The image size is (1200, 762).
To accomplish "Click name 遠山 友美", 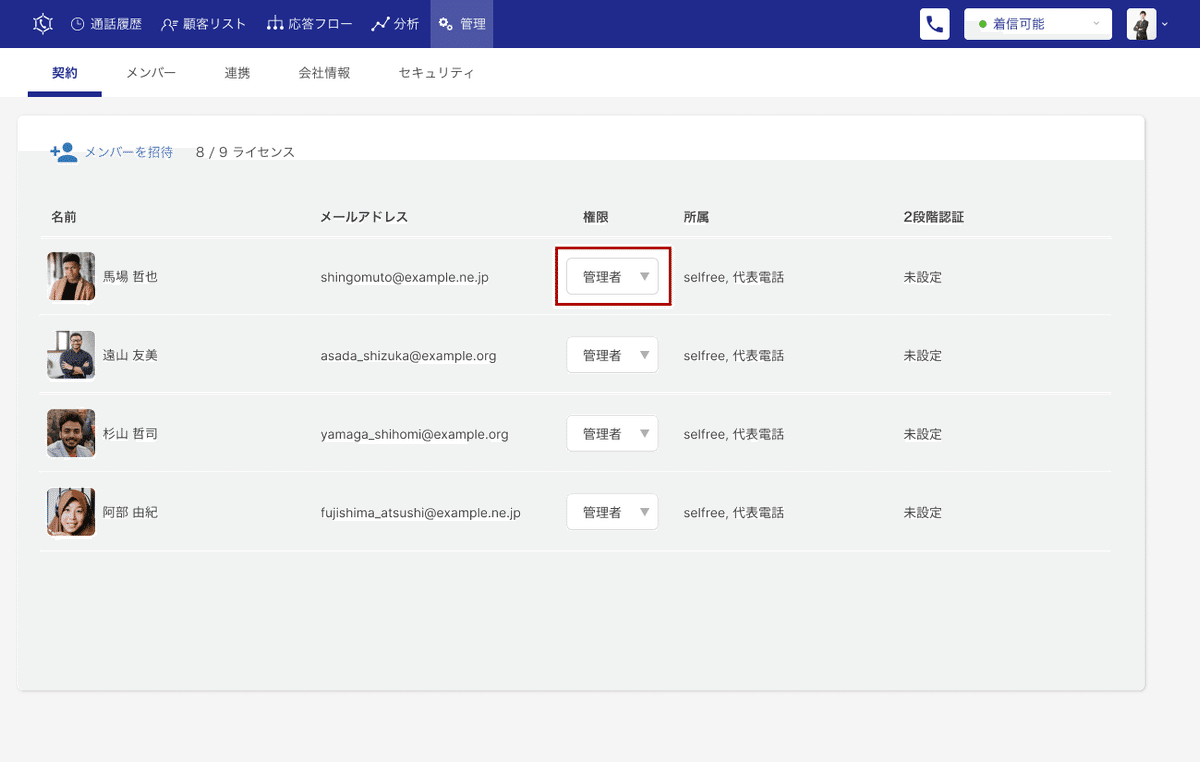I will [x=130, y=355].
